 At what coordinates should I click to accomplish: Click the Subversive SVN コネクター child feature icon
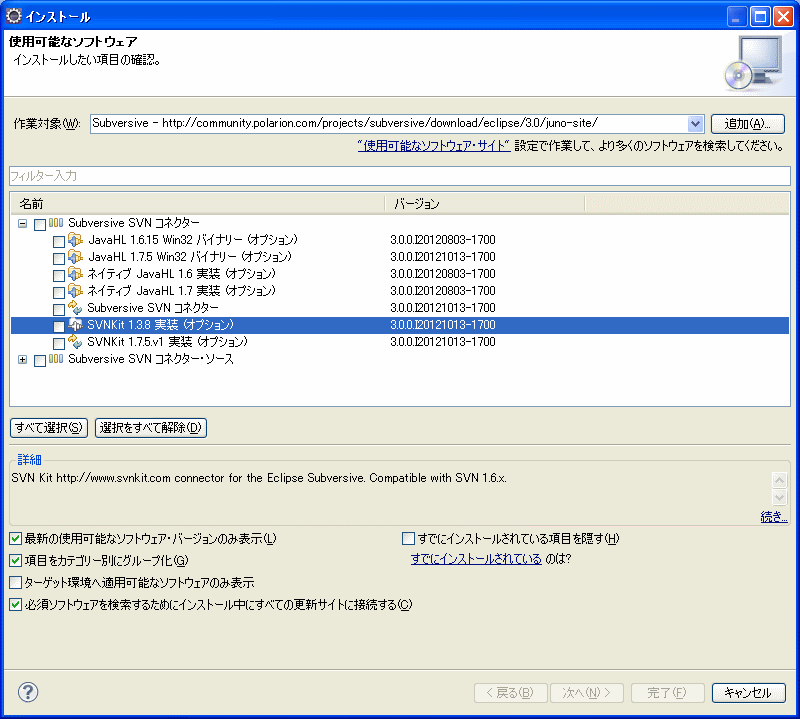click(75, 308)
